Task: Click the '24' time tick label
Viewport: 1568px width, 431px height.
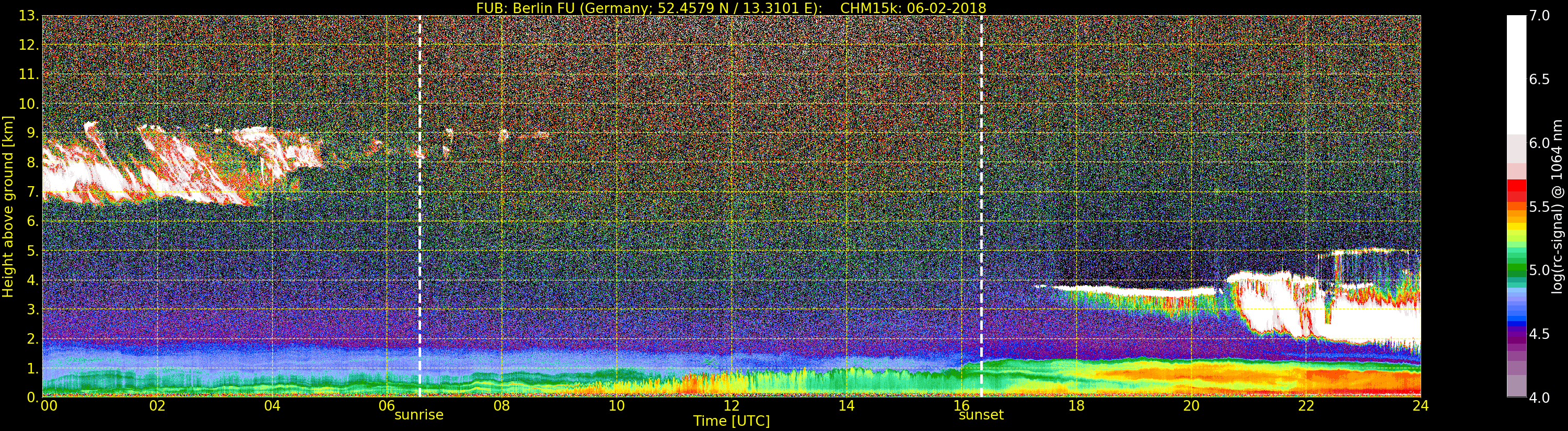Action: pyautogui.click(x=1421, y=406)
